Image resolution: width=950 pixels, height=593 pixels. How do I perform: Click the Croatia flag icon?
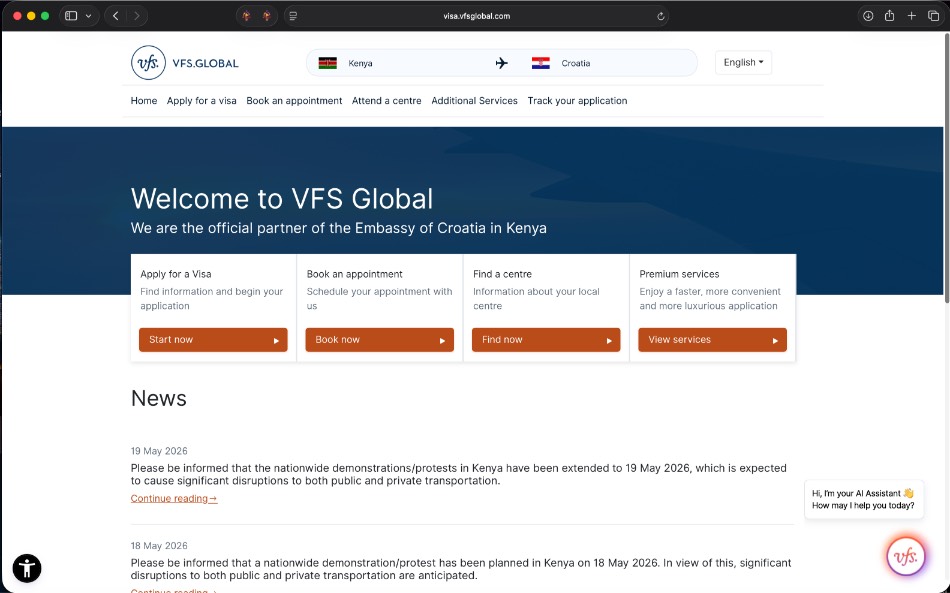(540, 63)
